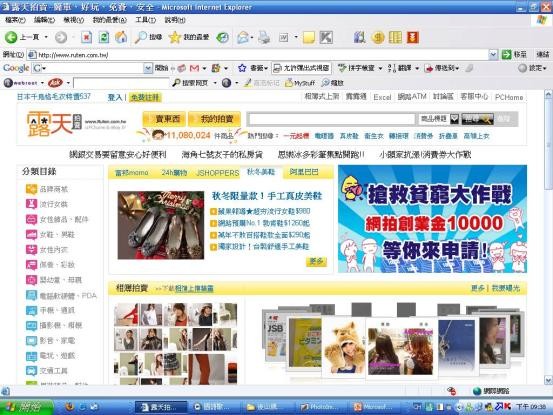Open 我的最愛 star favorites button
The height and width of the screenshot is (415, 553).
189,37
